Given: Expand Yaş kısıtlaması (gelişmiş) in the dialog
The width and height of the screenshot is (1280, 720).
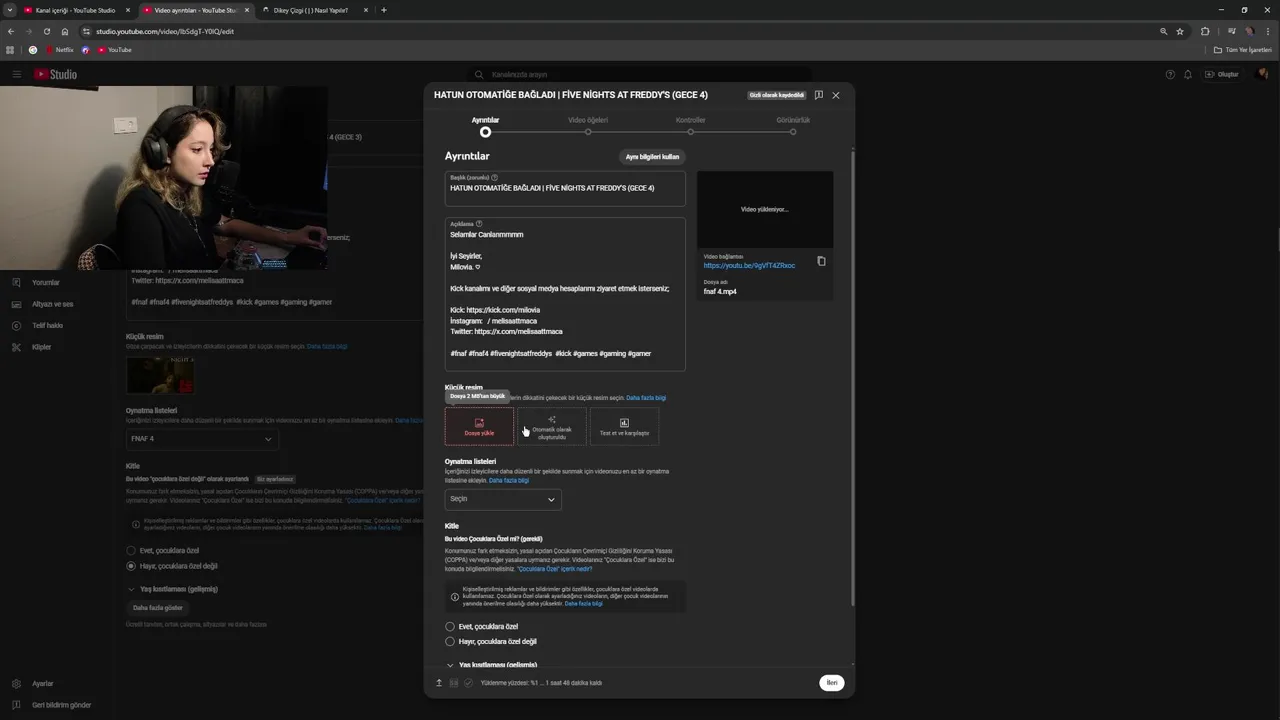Looking at the screenshot, I should pyautogui.click(x=493, y=665).
